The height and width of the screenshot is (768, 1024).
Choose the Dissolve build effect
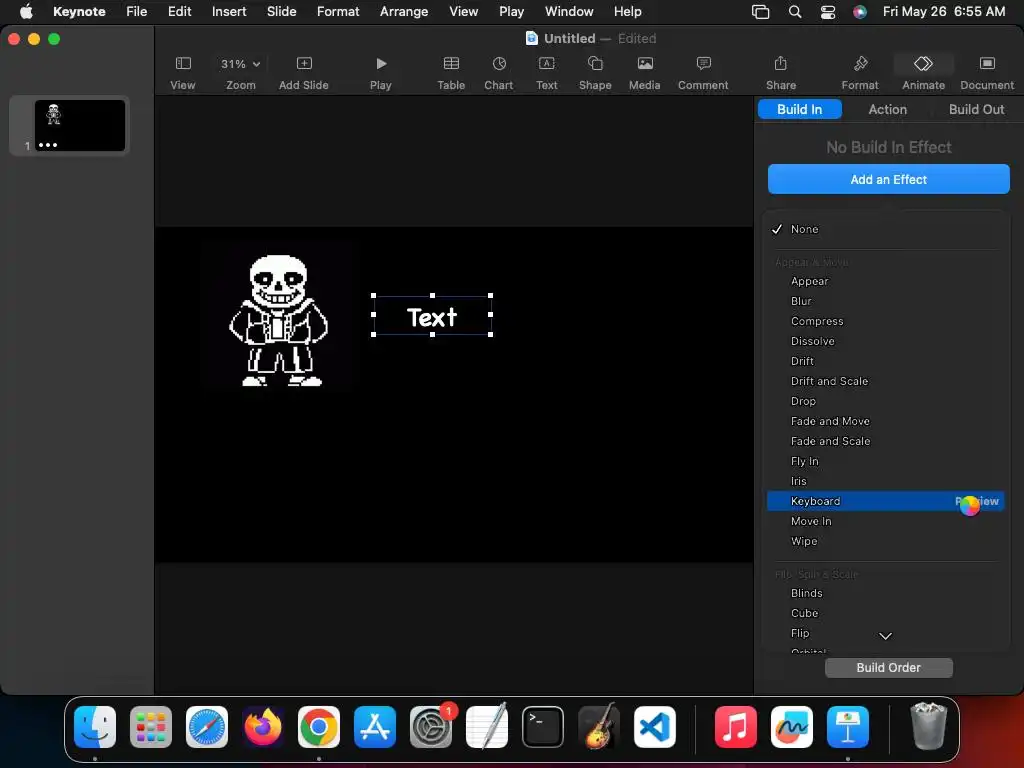pos(885,341)
